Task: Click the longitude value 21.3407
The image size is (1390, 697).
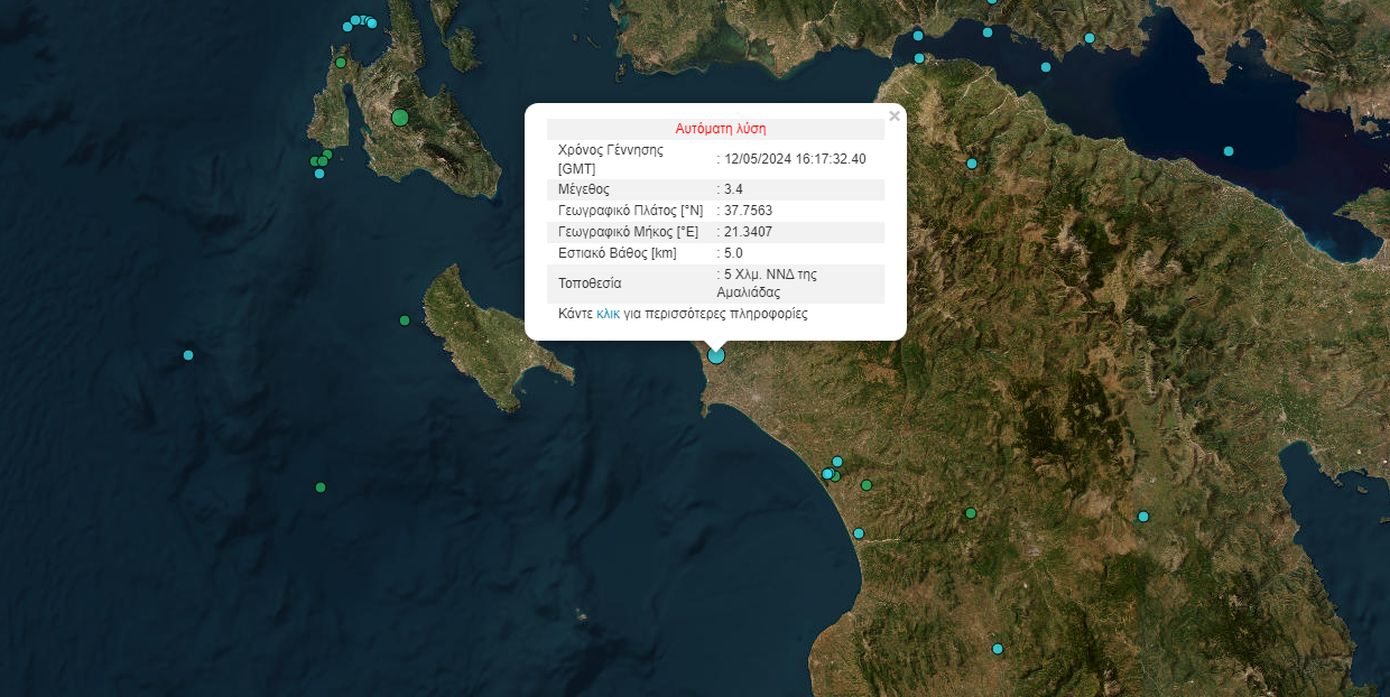Action: pos(748,232)
